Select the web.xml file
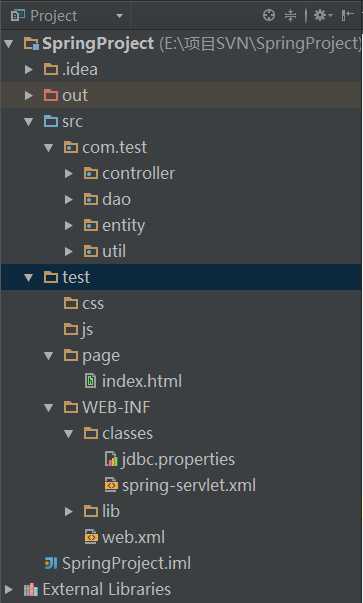Viewport: 363px width, 603px height. tap(125, 537)
